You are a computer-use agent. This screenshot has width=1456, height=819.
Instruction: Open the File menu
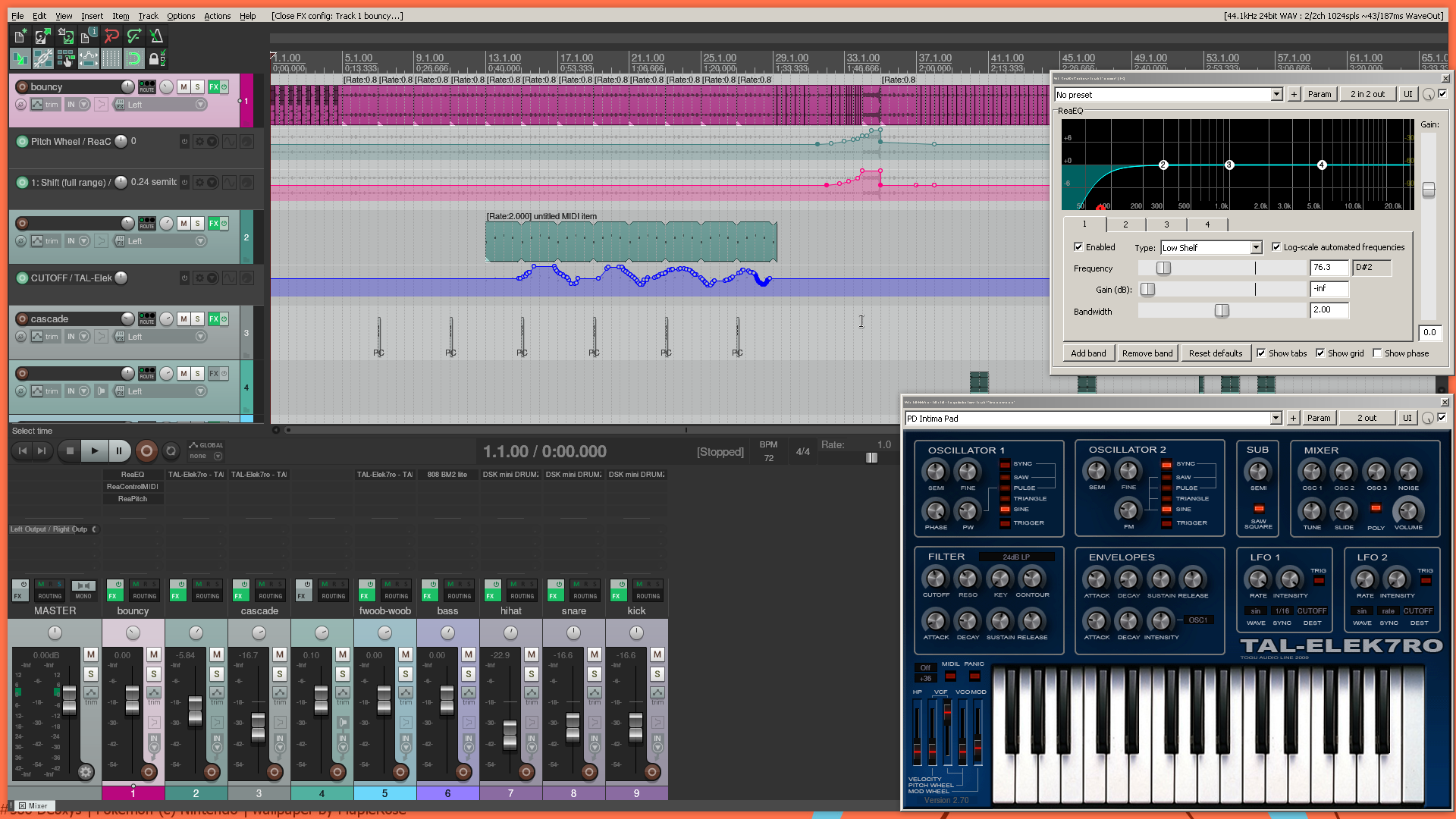17,16
